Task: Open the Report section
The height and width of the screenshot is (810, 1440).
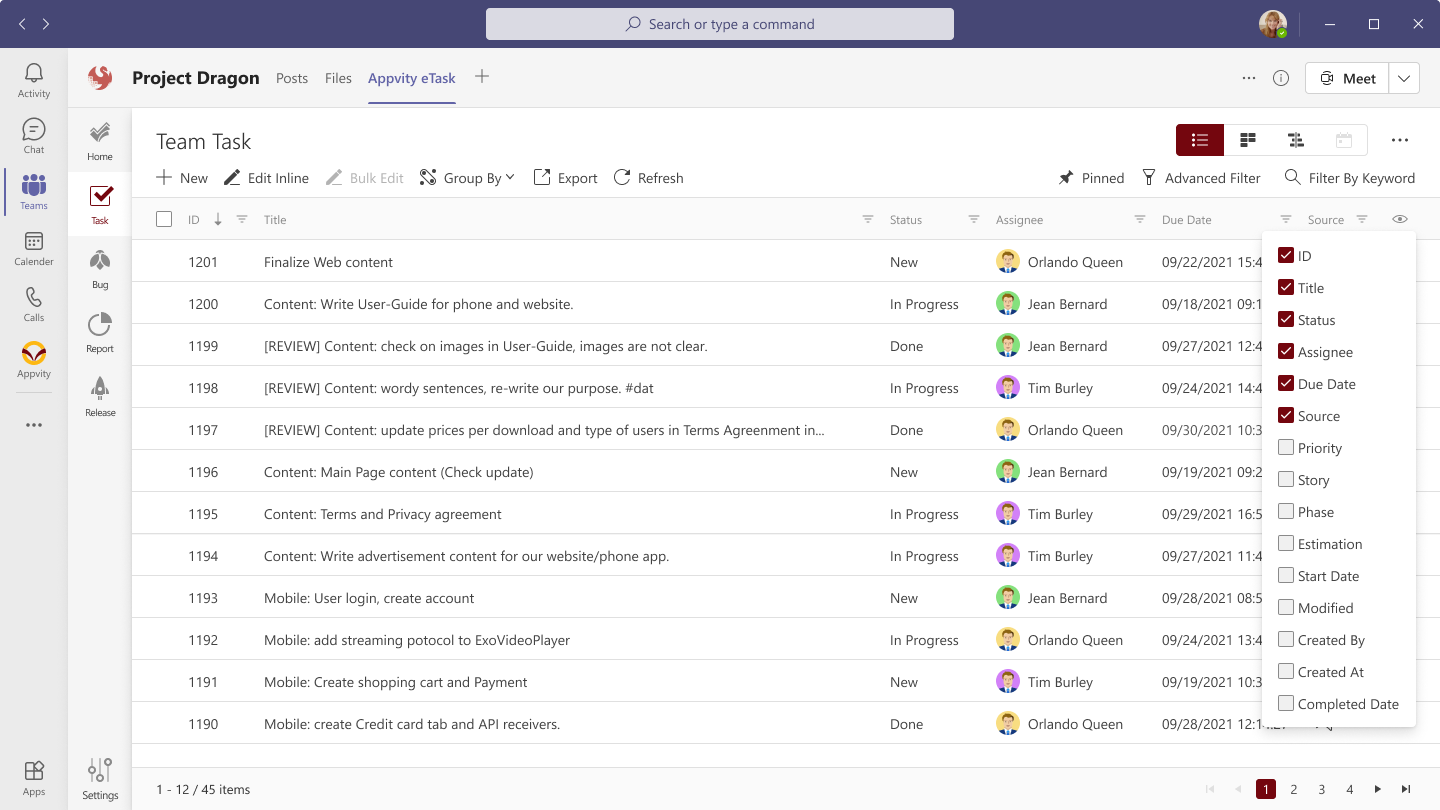Action: tap(99, 330)
